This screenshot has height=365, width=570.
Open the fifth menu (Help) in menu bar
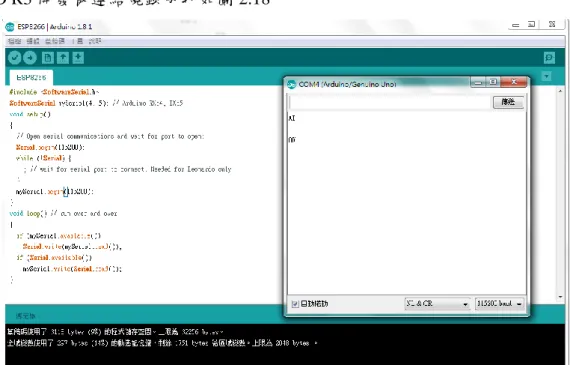[95, 41]
